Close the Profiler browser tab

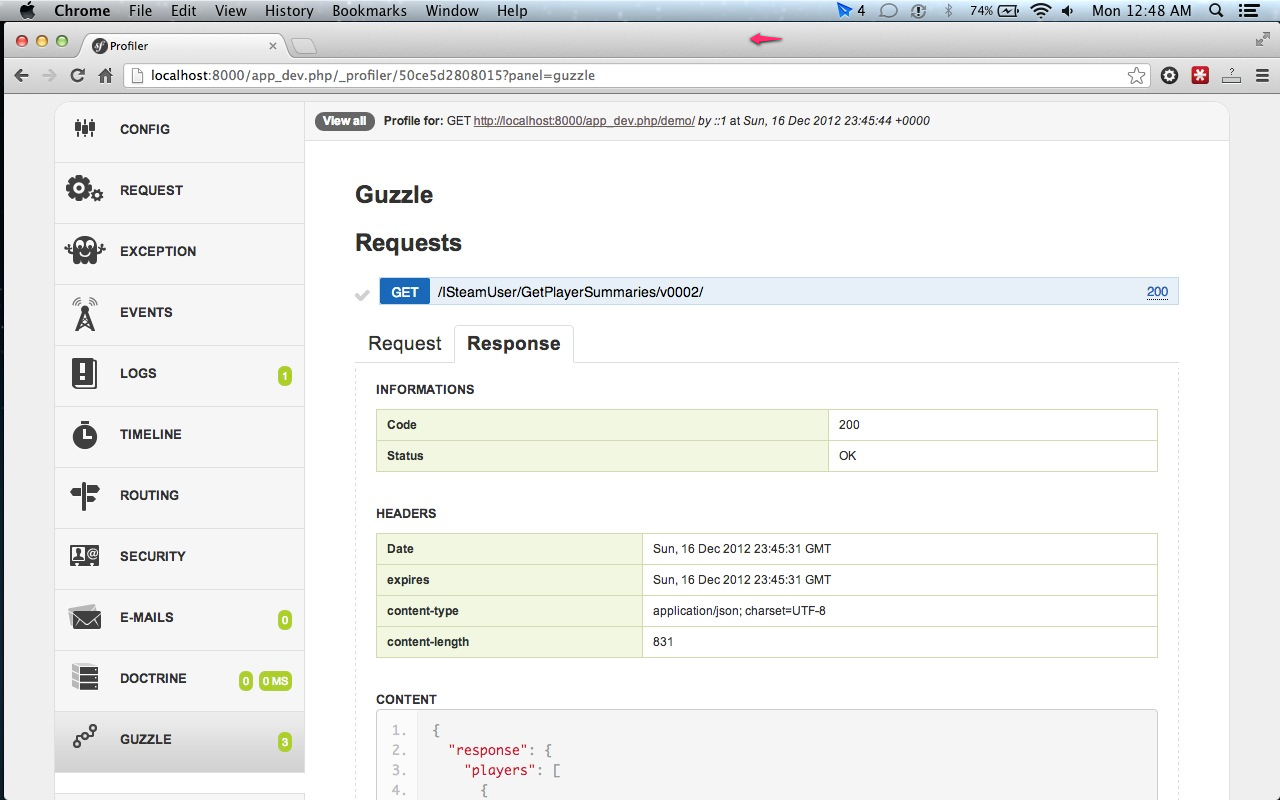coord(273,45)
